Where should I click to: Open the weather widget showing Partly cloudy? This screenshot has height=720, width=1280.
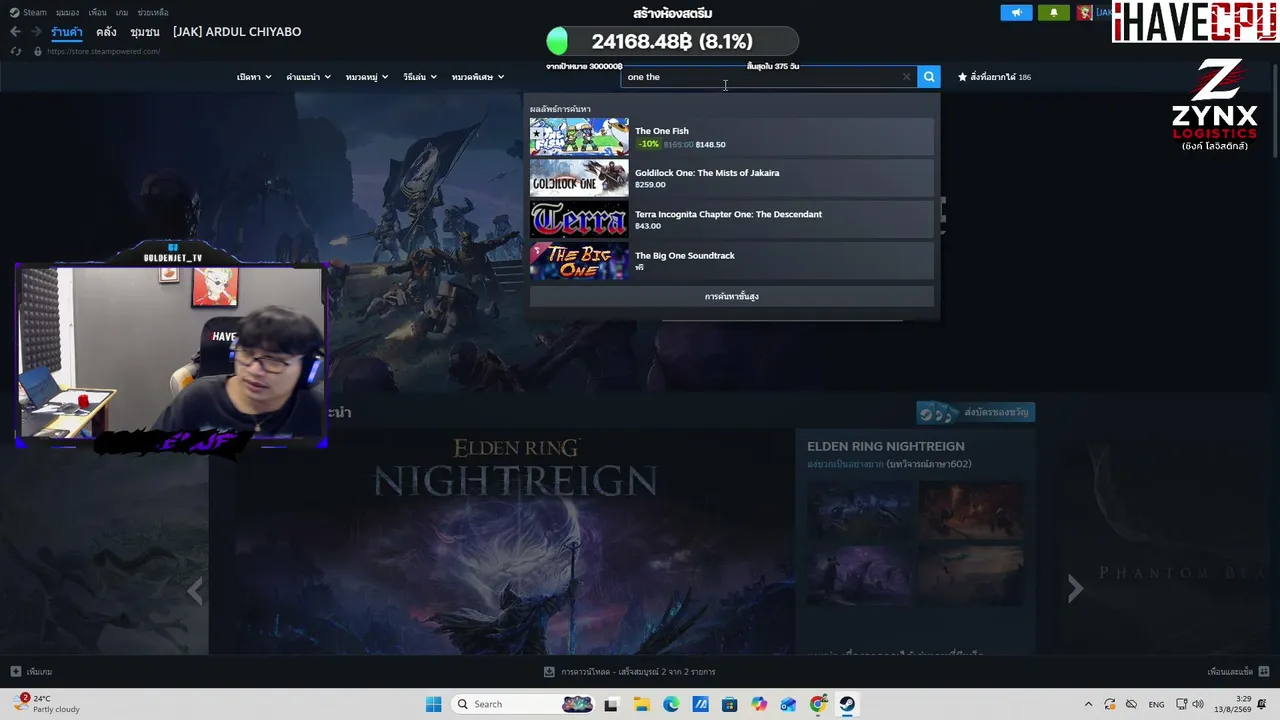[46, 704]
